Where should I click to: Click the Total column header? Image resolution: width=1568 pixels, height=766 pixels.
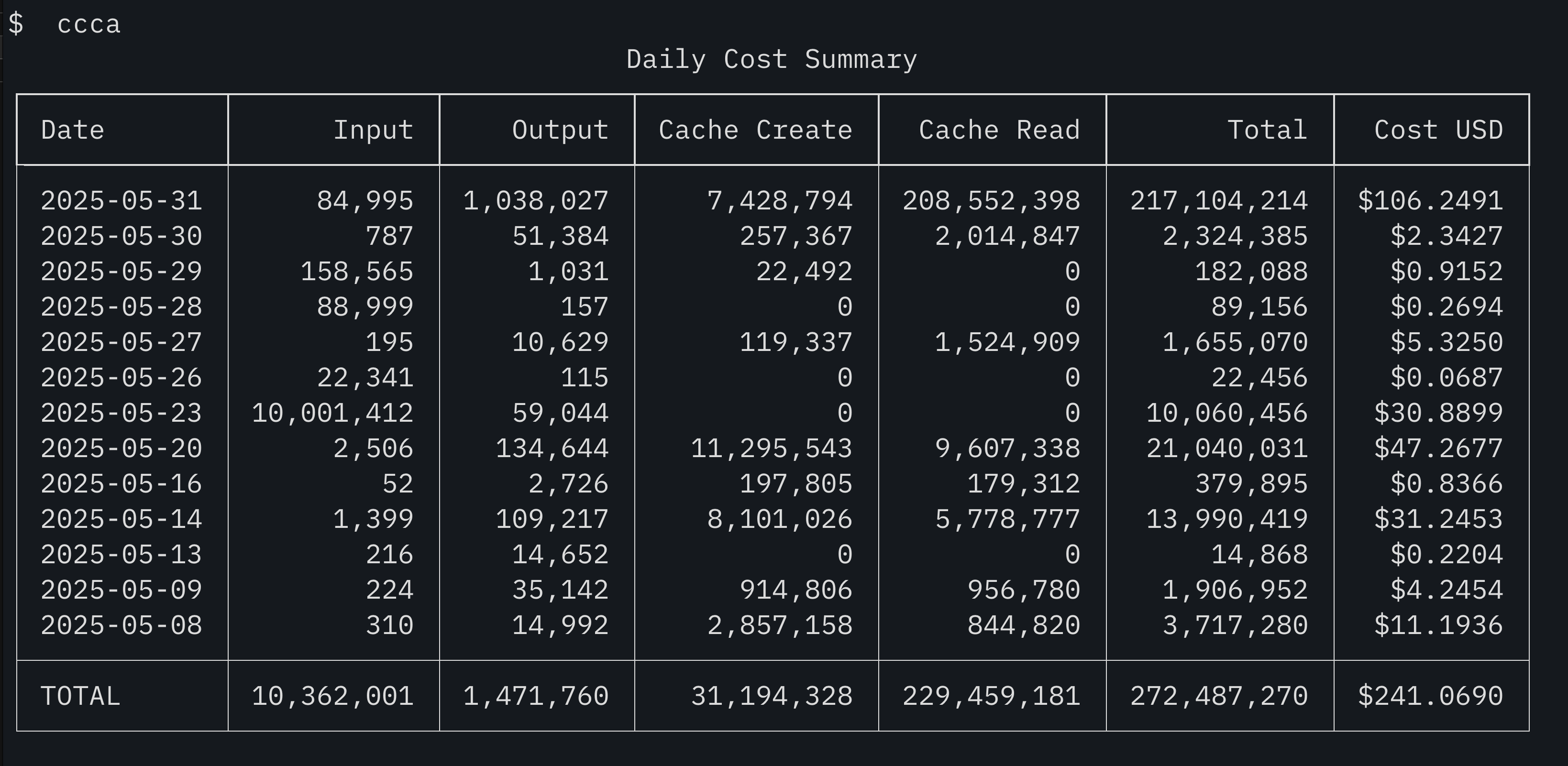point(1267,130)
